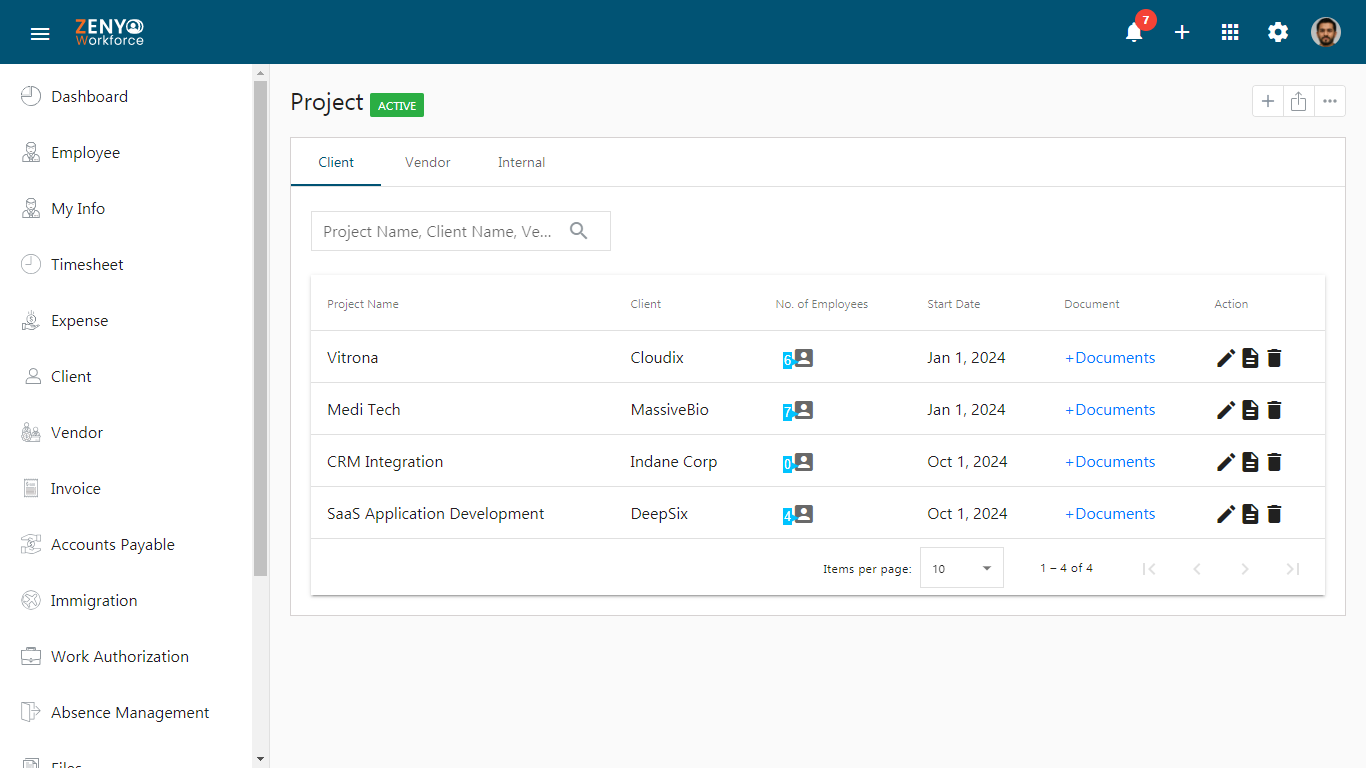This screenshot has height=768, width=1366.
Task: Open document icon for SaaS Application row
Action: pyautogui.click(x=1250, y=514)
